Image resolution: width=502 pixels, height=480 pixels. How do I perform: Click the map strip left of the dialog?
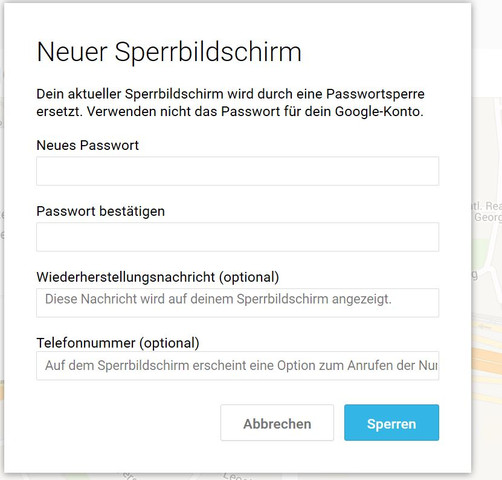click(x=2, y=233)
